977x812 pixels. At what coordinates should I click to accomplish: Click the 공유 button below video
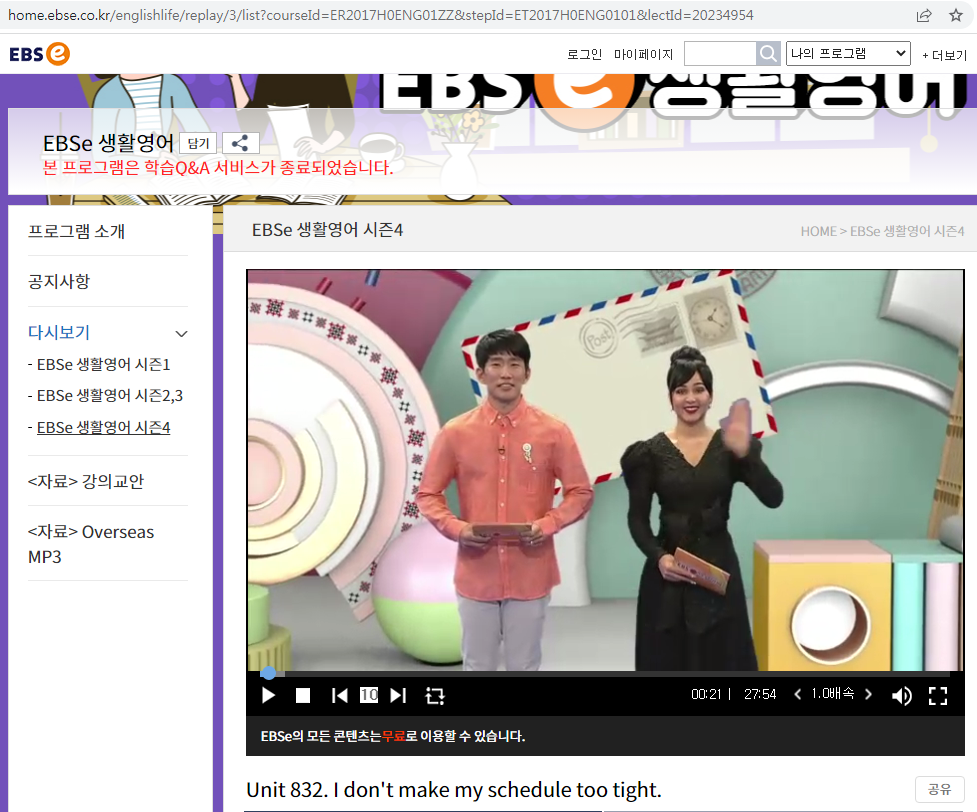click(x=940, y=790)
